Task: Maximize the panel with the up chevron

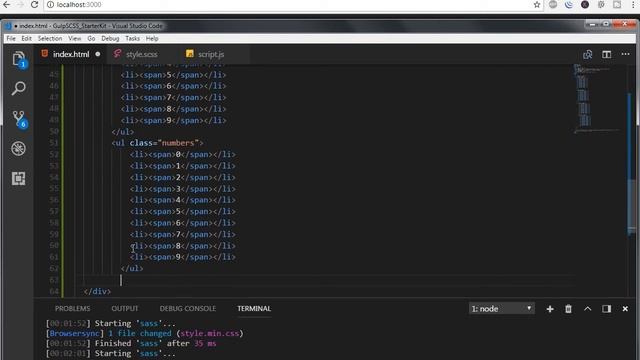Action: (587, 309)
